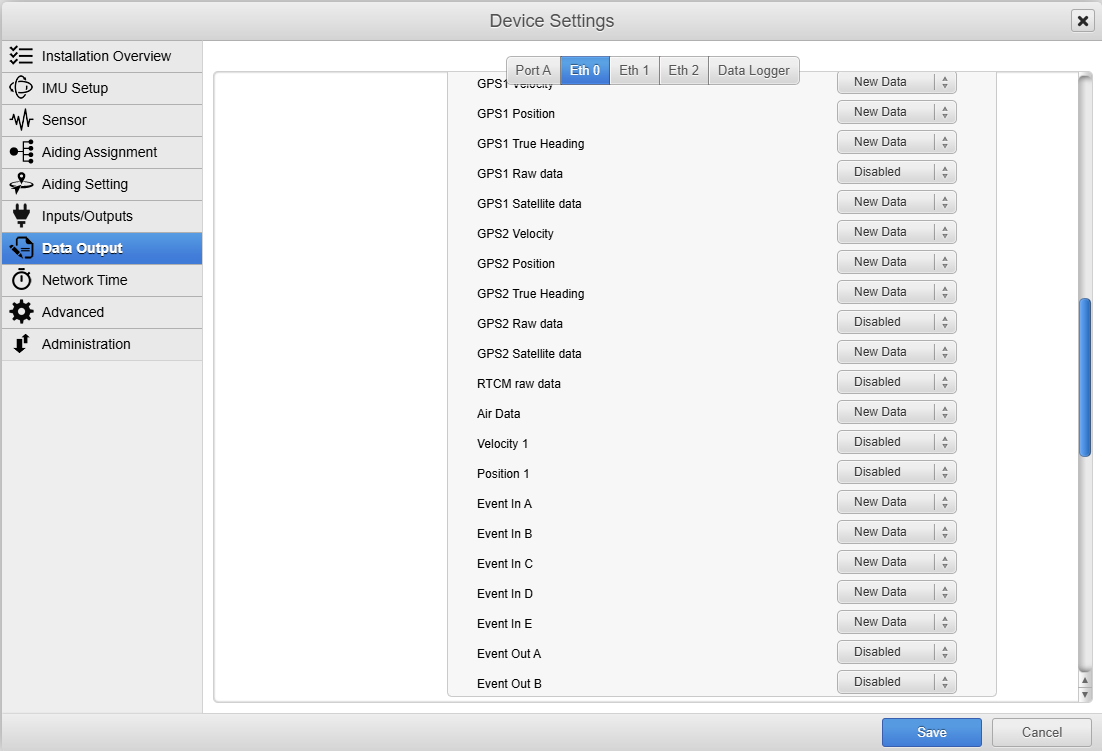Viewport: 1102px width, 751px height.
Task: Click the IMU Setup sidebar icon
Action: 21,88
